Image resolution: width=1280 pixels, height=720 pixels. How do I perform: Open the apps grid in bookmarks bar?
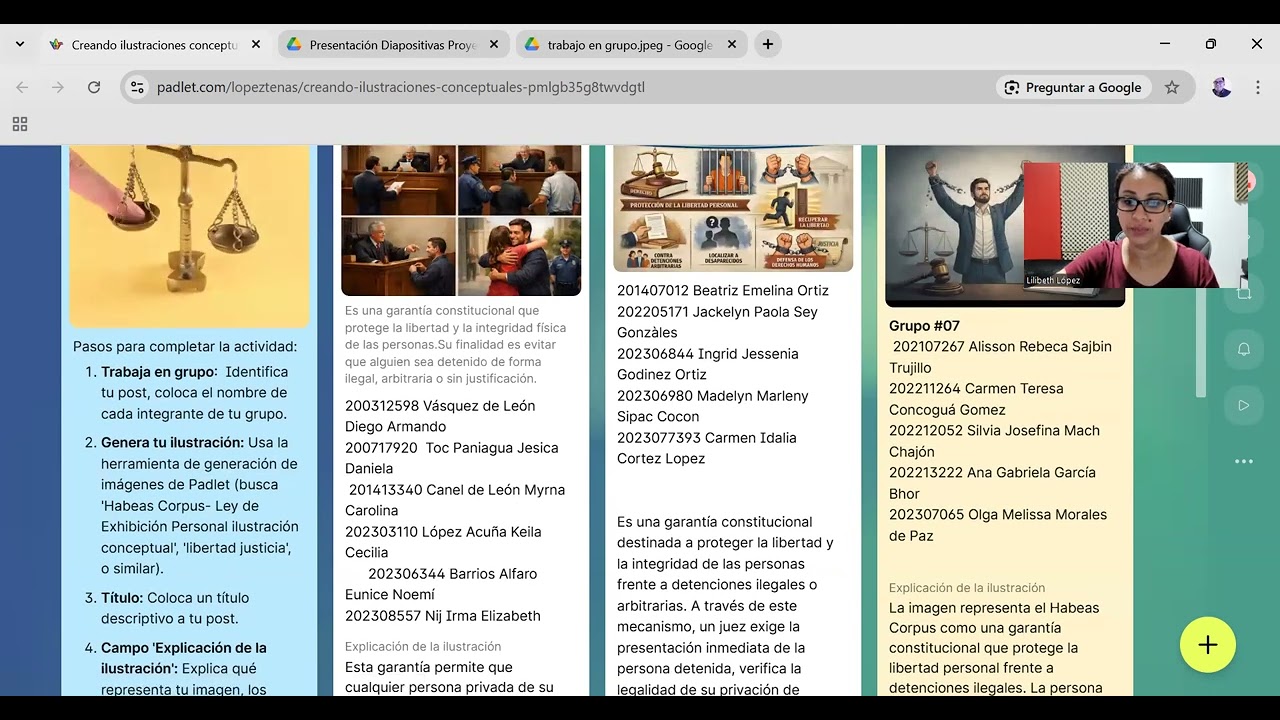[20, 124]
